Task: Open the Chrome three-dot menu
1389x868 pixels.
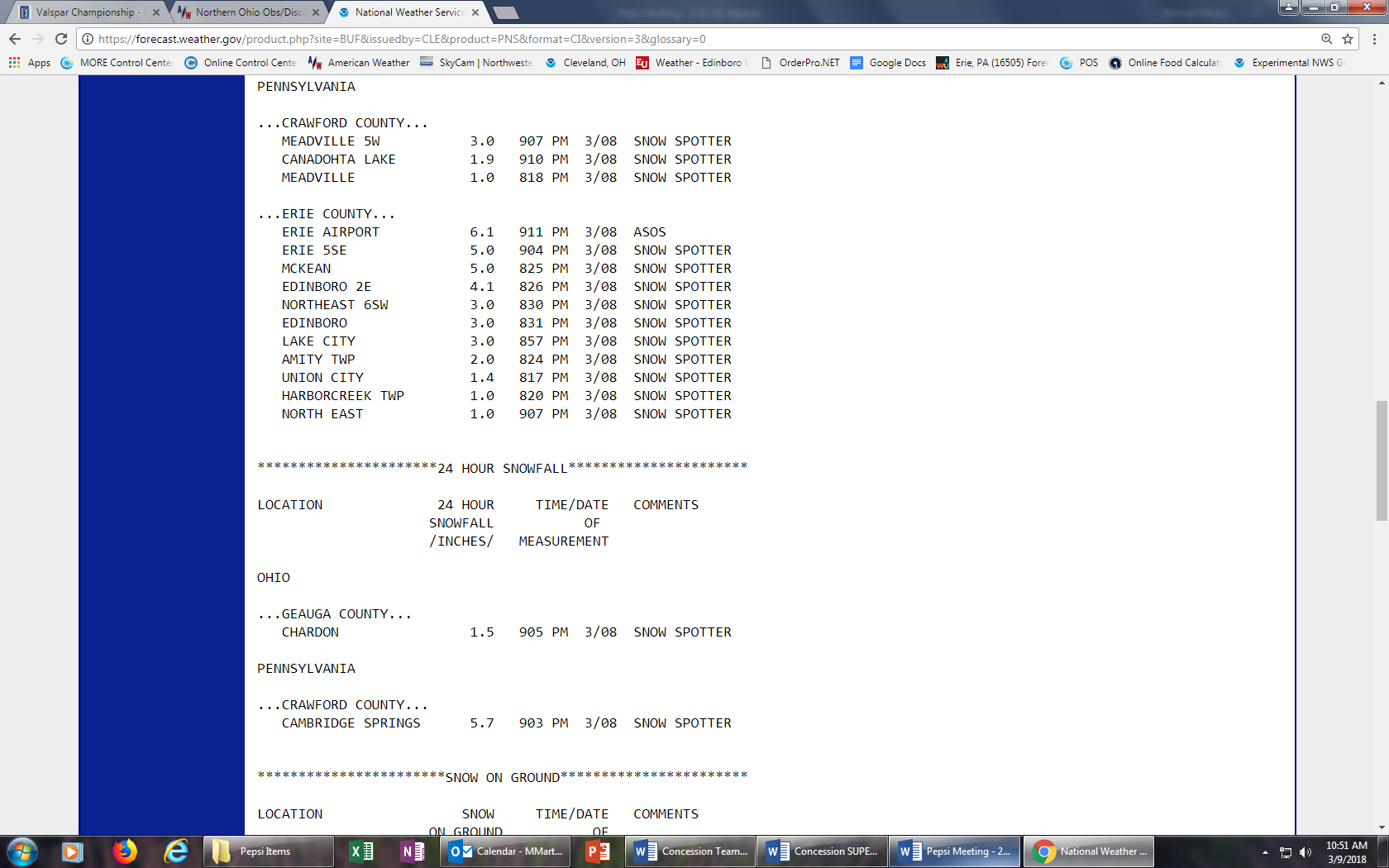Action: (x=1374, y=39)
